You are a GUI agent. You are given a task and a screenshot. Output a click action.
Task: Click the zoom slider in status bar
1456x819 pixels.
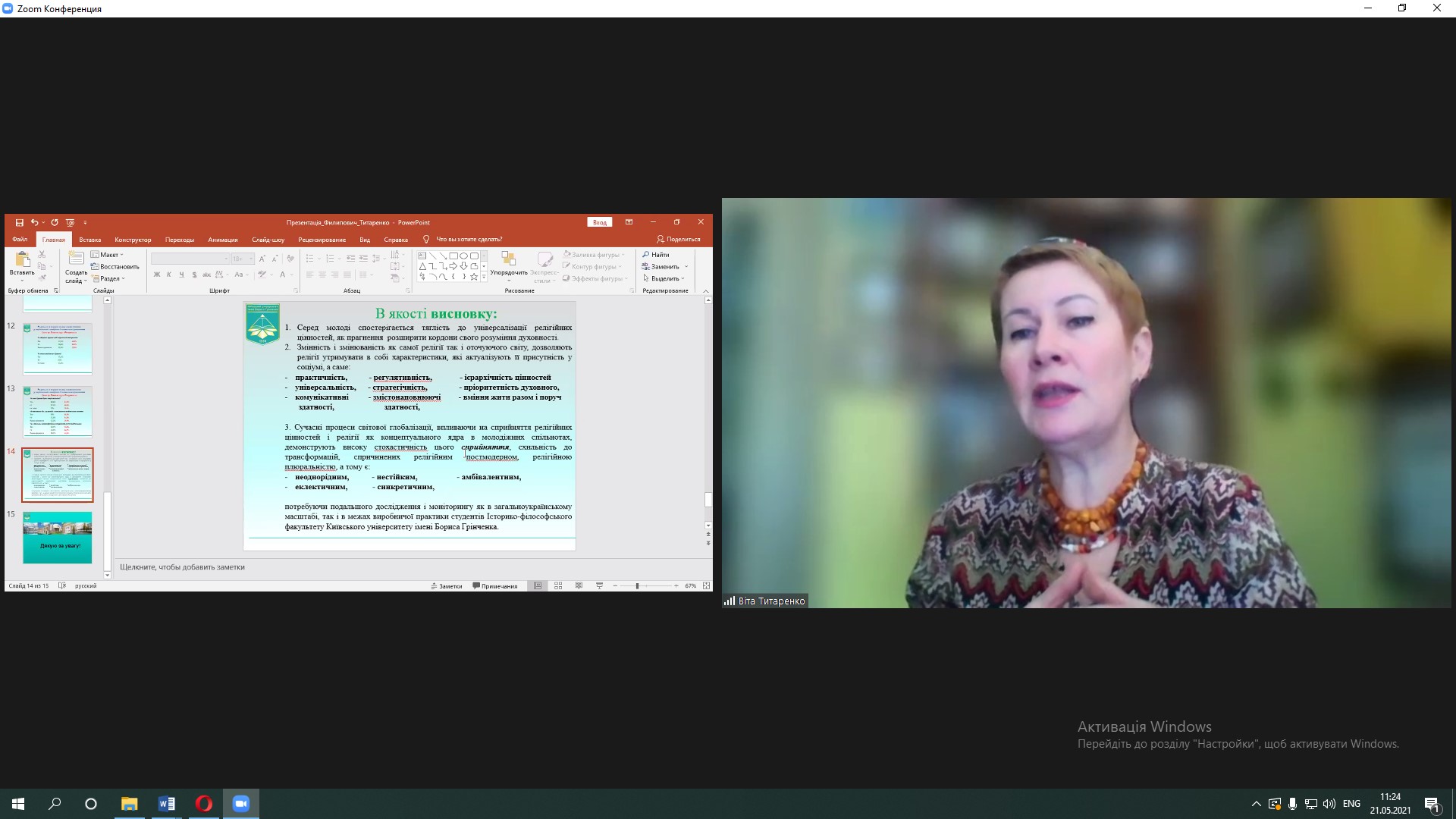[x=637, y=585]
